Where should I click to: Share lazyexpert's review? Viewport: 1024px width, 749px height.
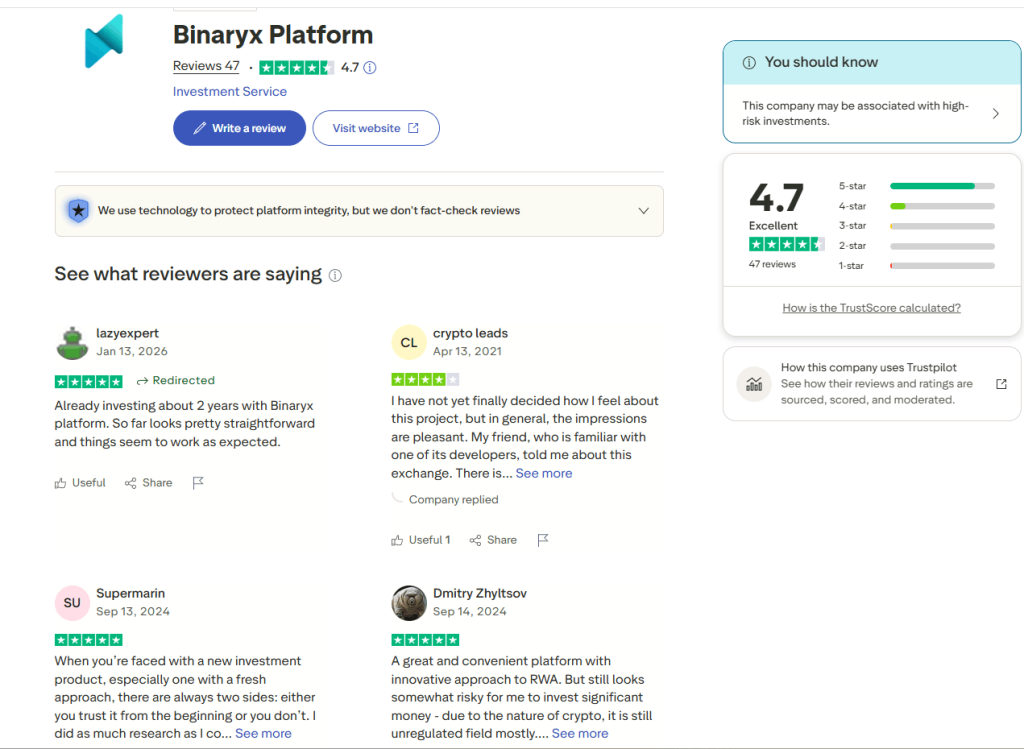[x=149, y=483]
